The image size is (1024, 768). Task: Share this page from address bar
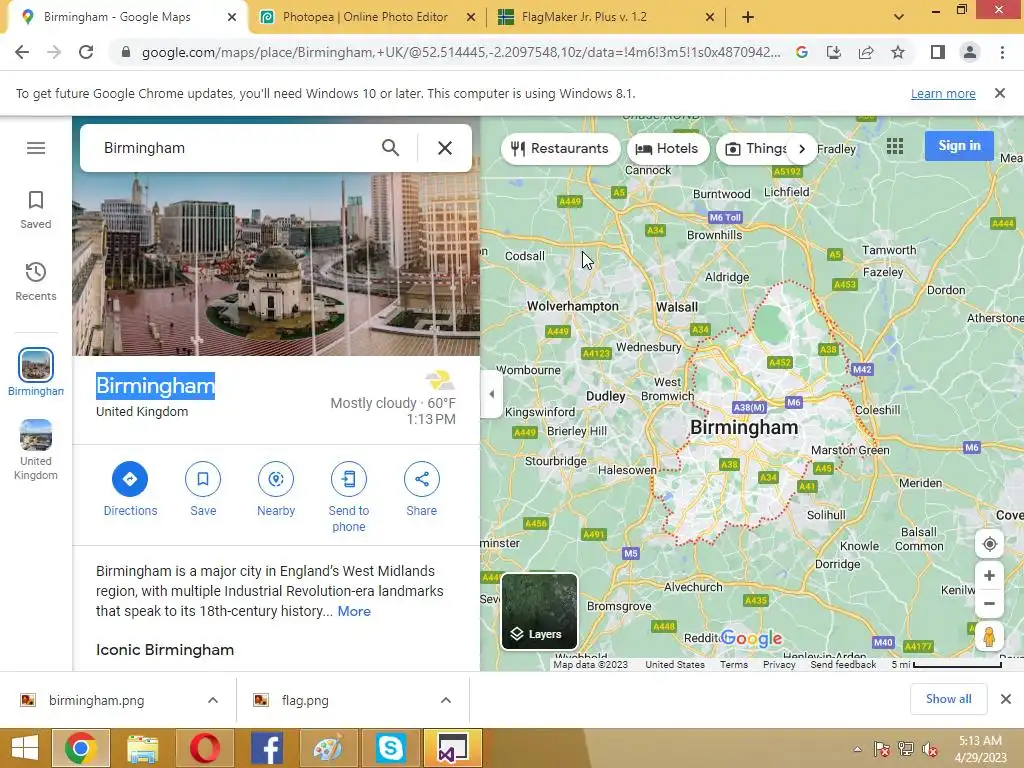(866, 52)
